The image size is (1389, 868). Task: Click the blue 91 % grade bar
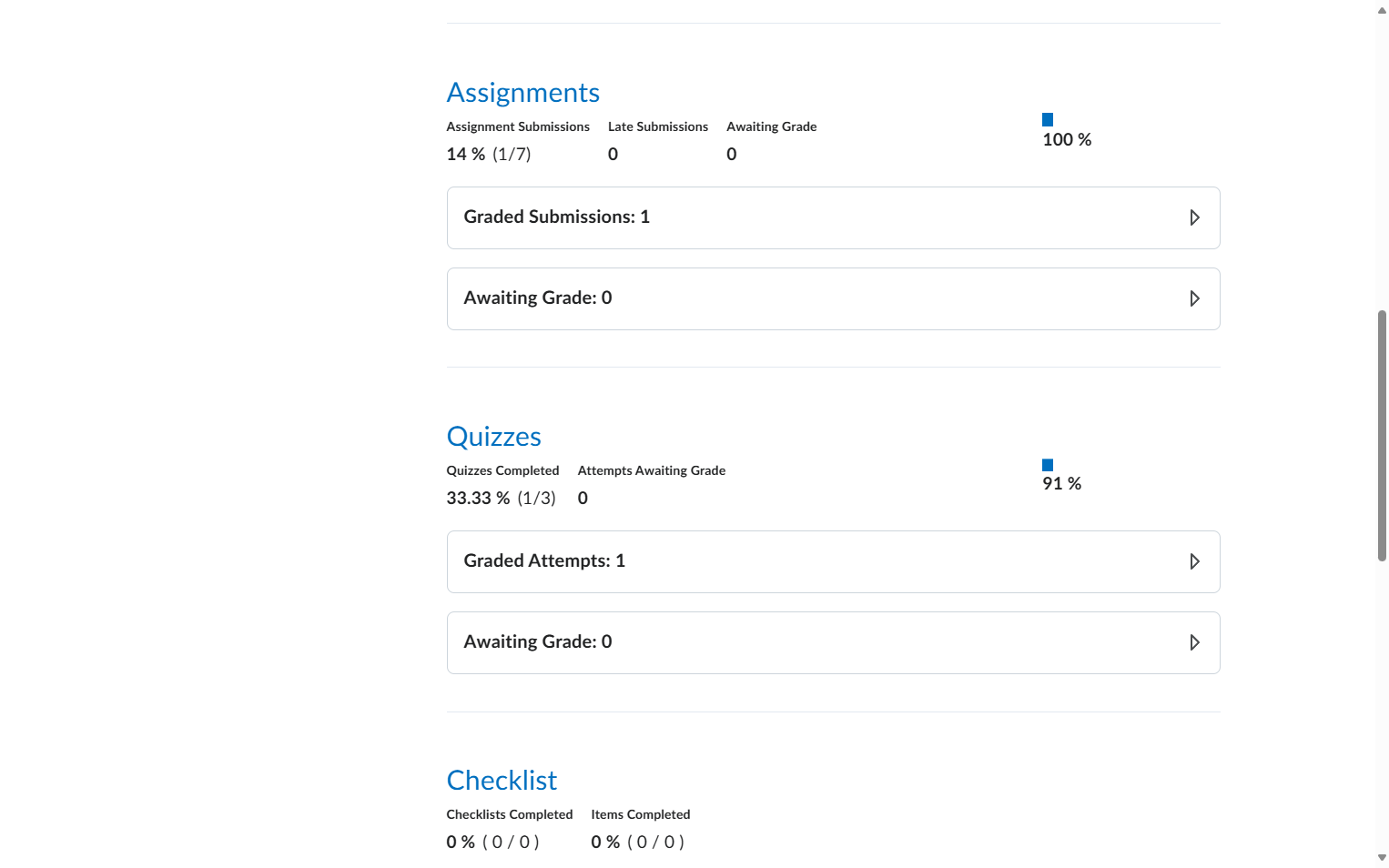click(1048, 465)
